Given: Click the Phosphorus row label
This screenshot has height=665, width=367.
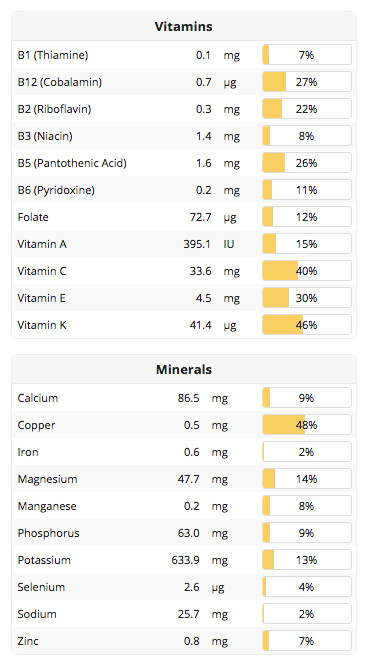Looking at the screenshot, I should point(48,533).
